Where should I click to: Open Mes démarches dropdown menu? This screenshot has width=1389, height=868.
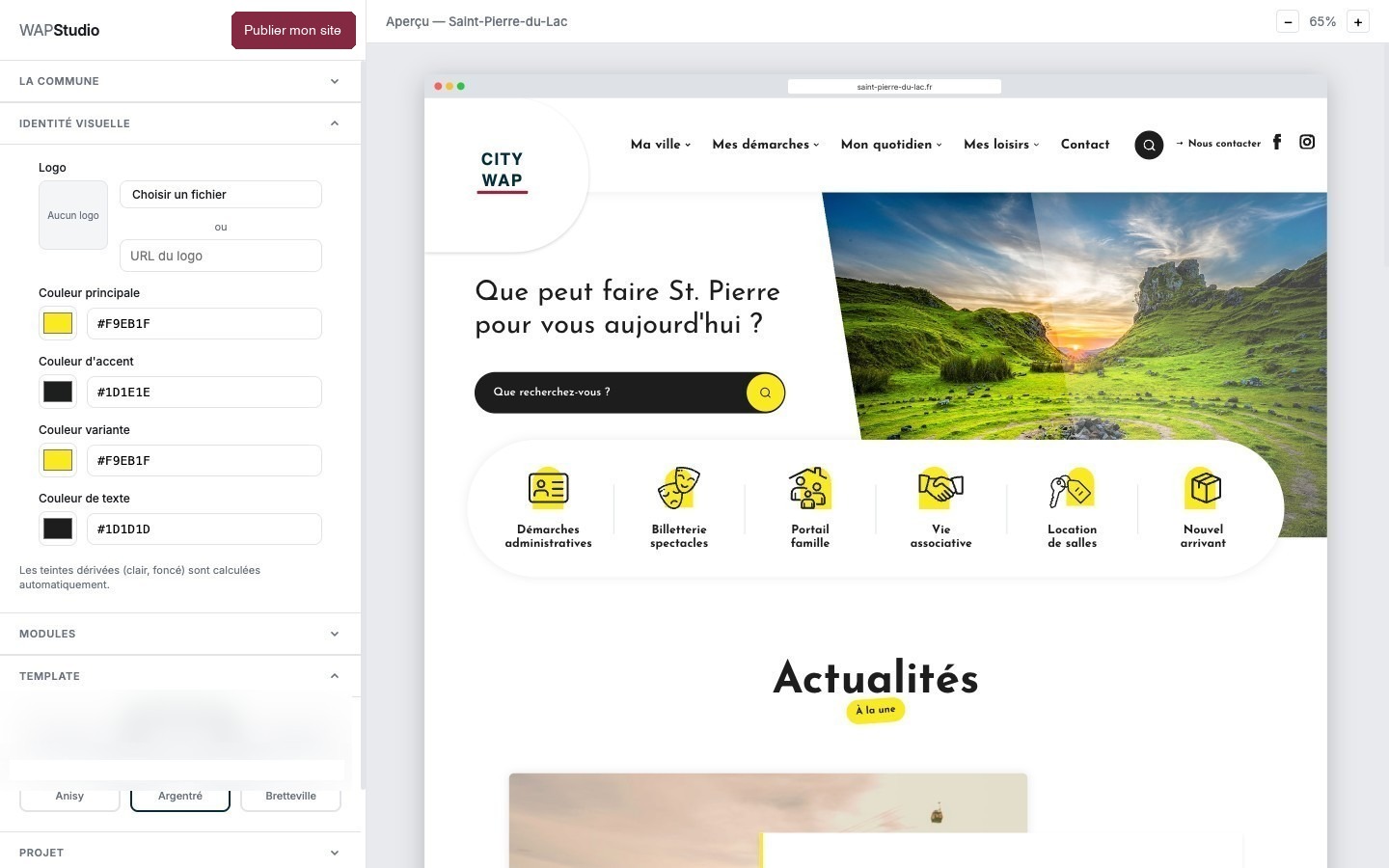[x=765, y=145]
